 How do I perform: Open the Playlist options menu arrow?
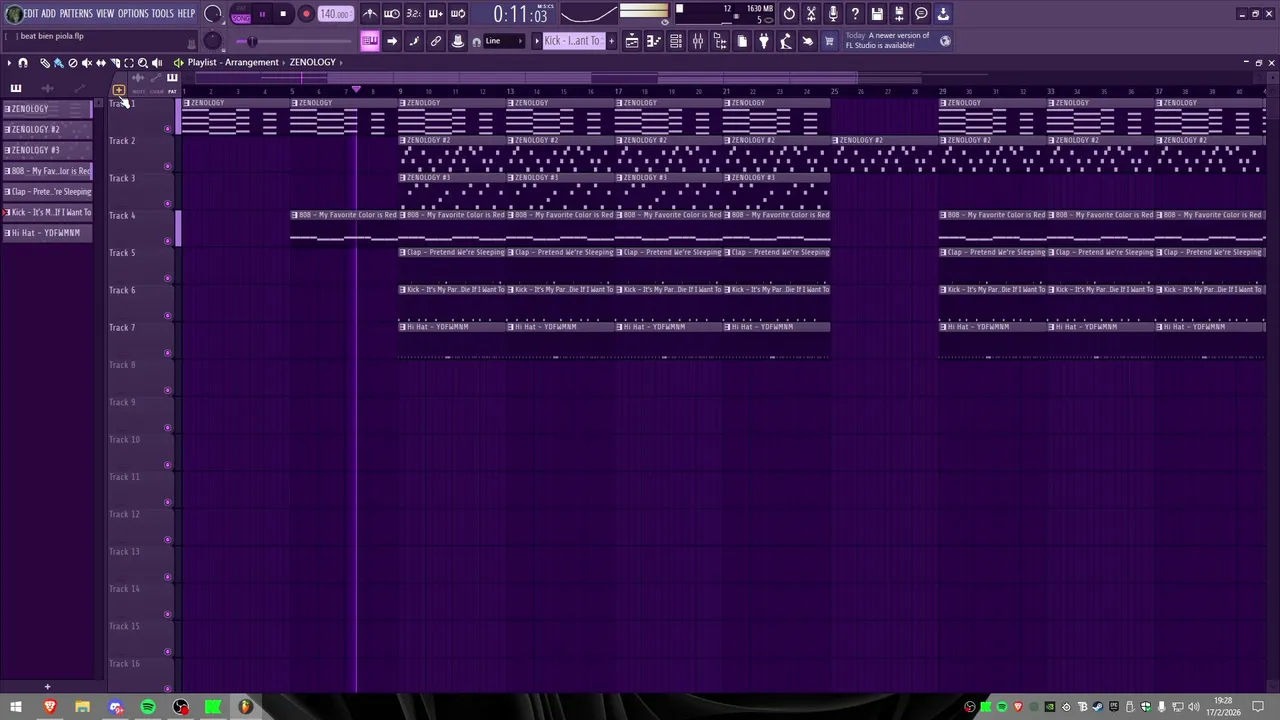(x=9, y=63)
